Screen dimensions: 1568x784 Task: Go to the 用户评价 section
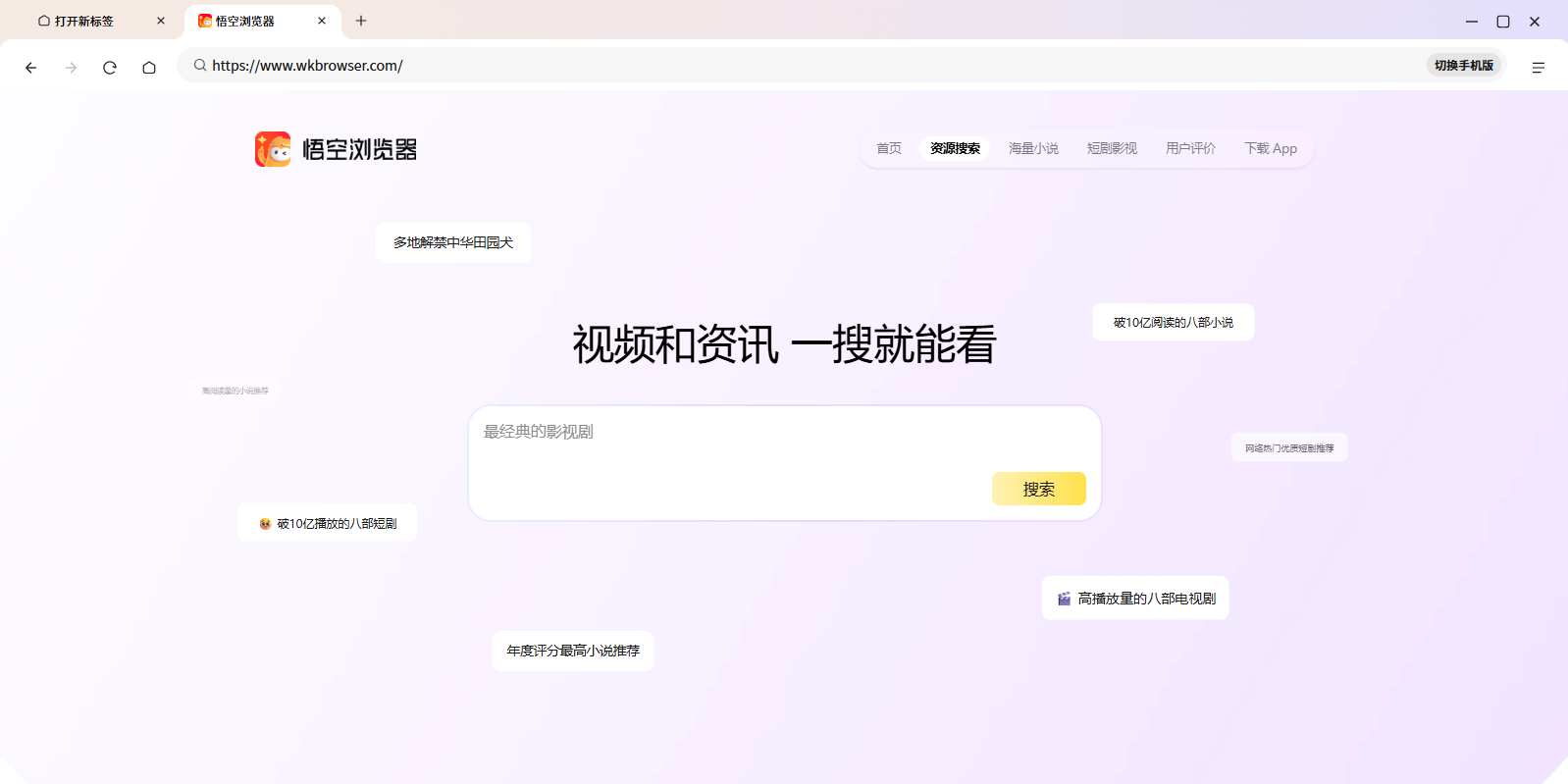1190,148
